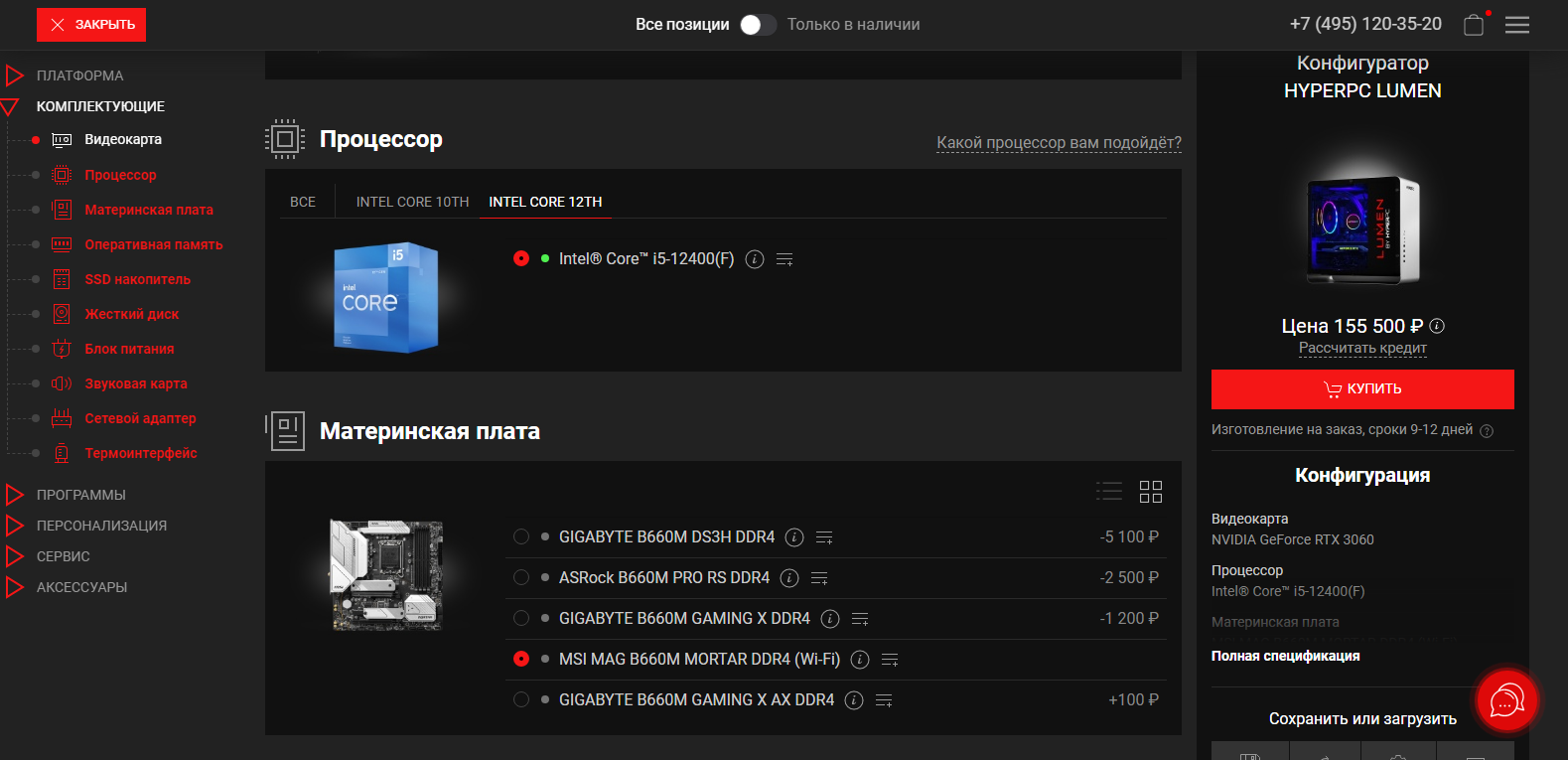
Task: Click the ЗАКРЫТЬ button
Action: [x=91, y=25]
